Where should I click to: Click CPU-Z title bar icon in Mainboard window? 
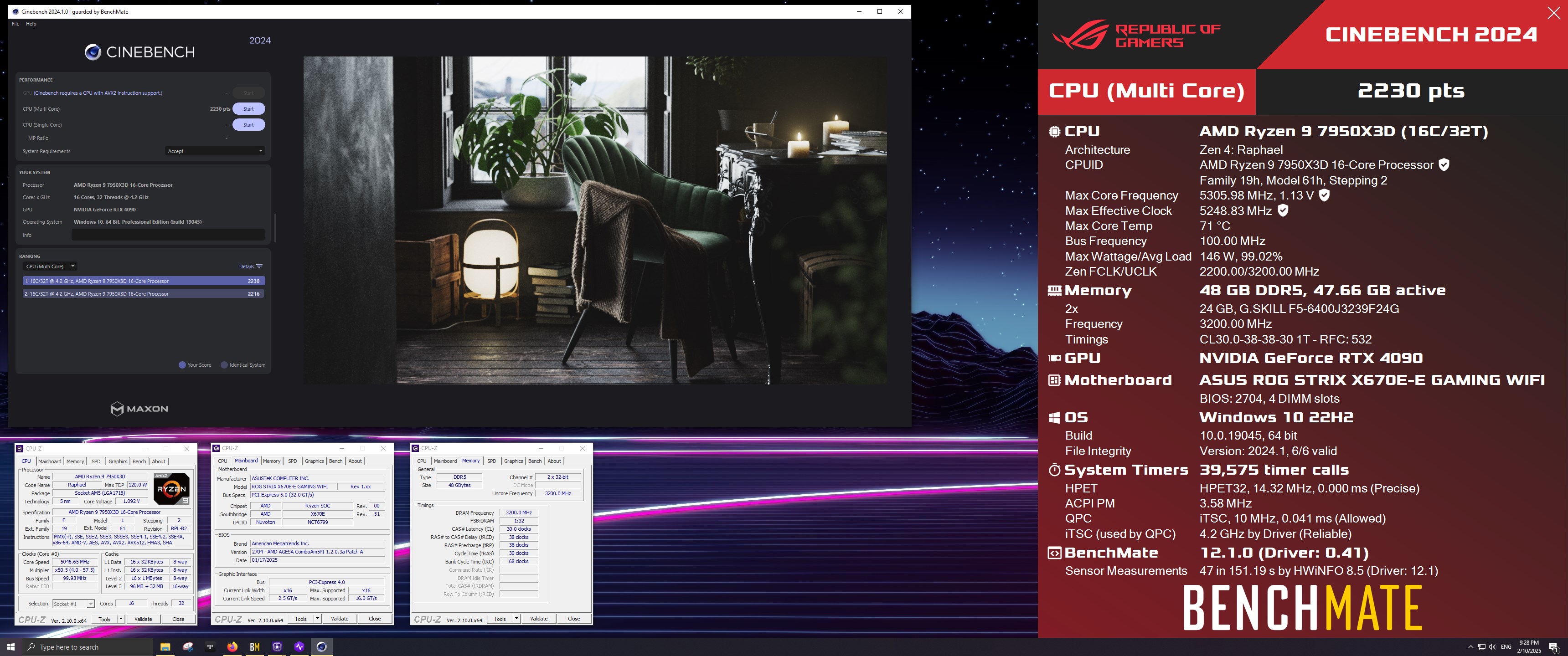pyautogui.click(x=217, y=448)
